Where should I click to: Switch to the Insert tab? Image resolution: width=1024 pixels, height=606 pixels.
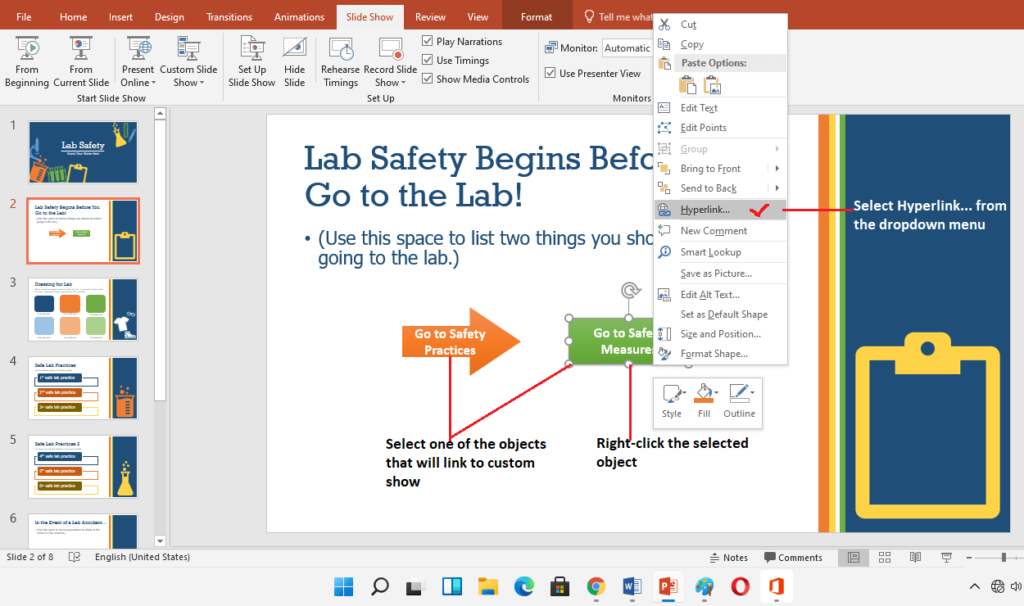pyautogui.click(x=120, y=17)
